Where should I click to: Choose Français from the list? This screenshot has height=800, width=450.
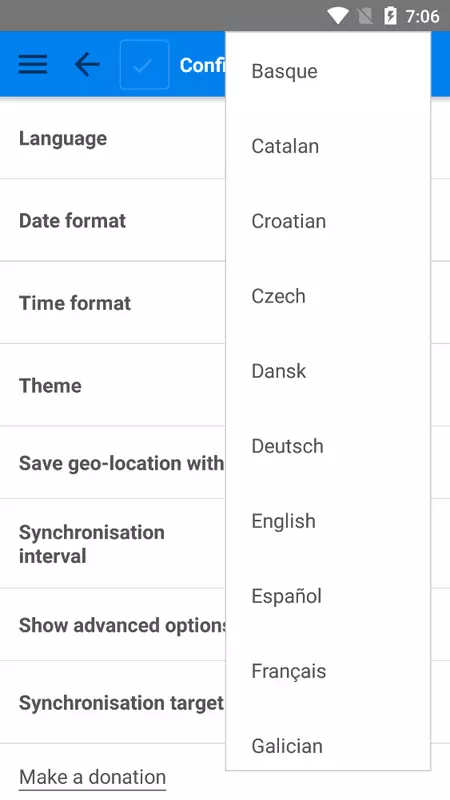point(328,671)
